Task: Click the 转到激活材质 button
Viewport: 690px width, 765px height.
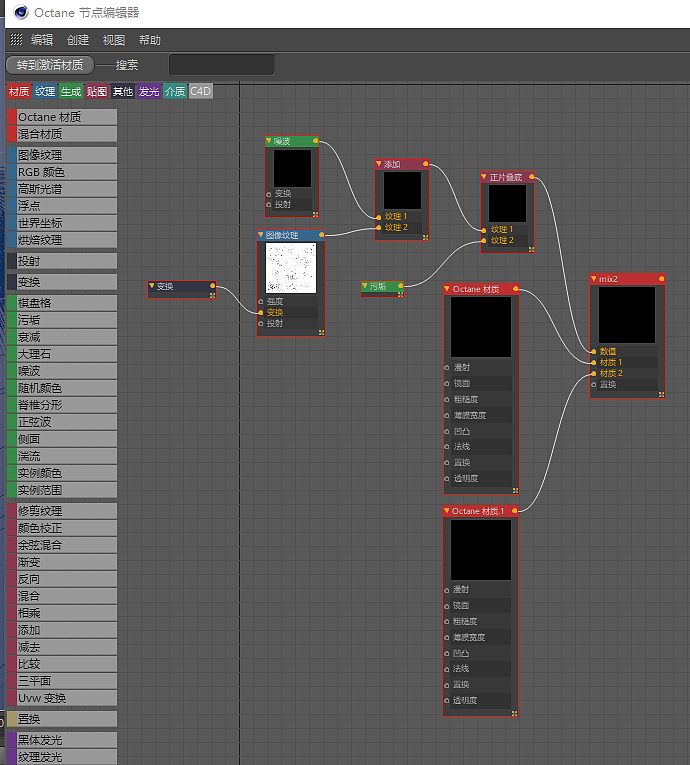Action: pos(50,65)
